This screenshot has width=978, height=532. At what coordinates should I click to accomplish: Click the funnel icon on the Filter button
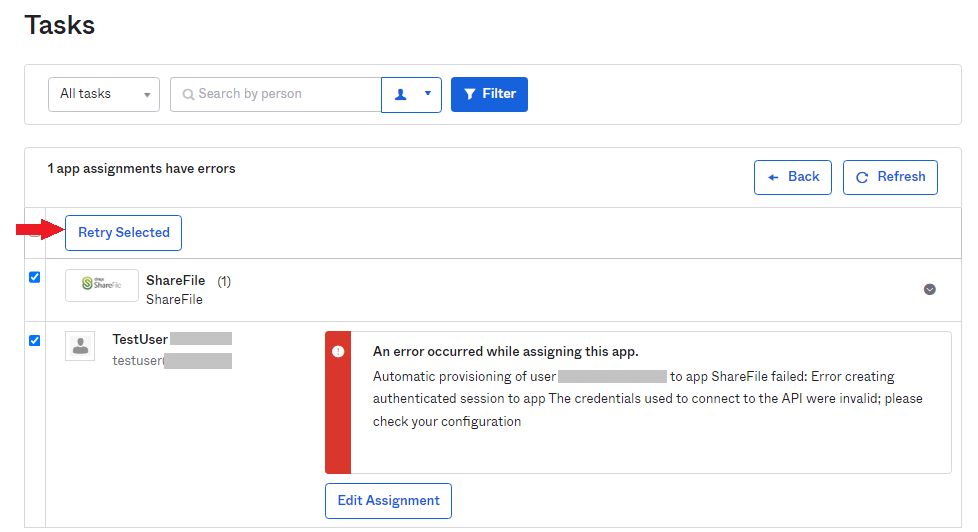[470, 94]
